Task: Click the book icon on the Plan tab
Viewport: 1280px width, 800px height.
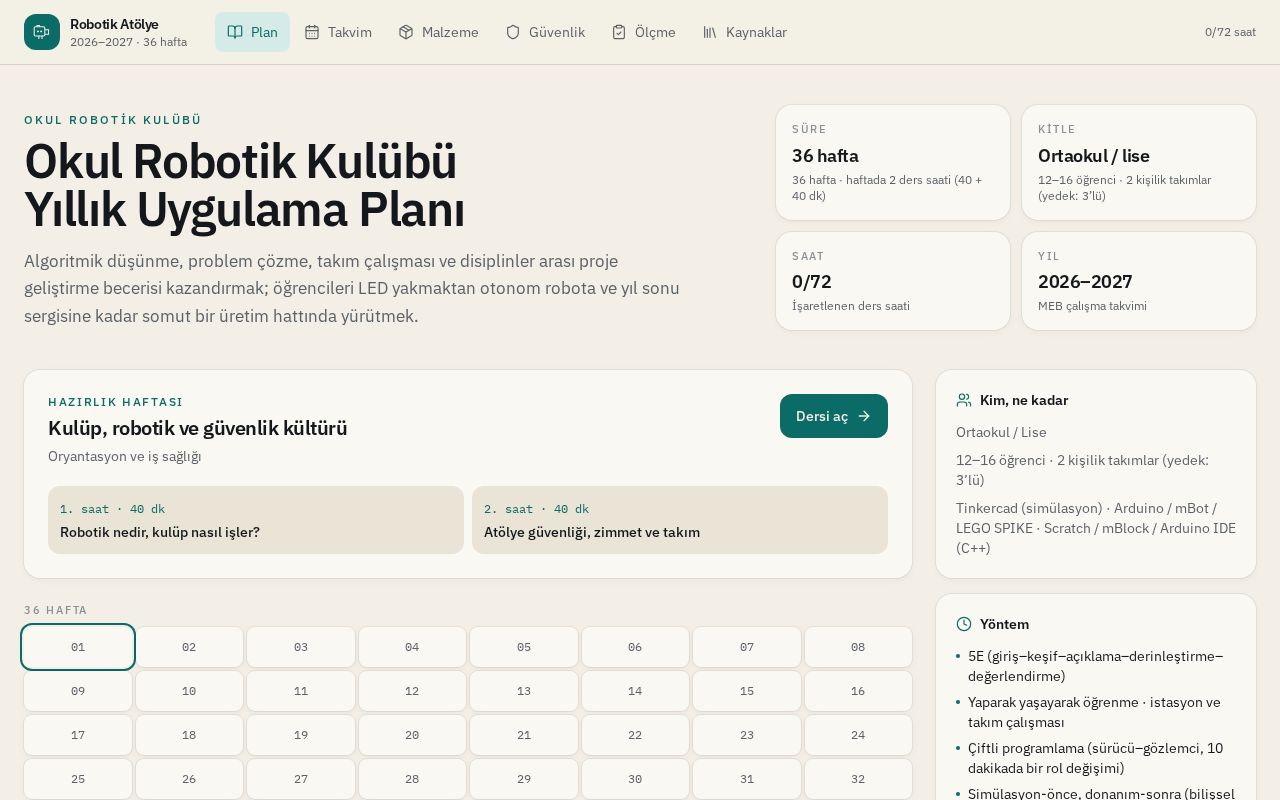Action: (x=235, y=32)
